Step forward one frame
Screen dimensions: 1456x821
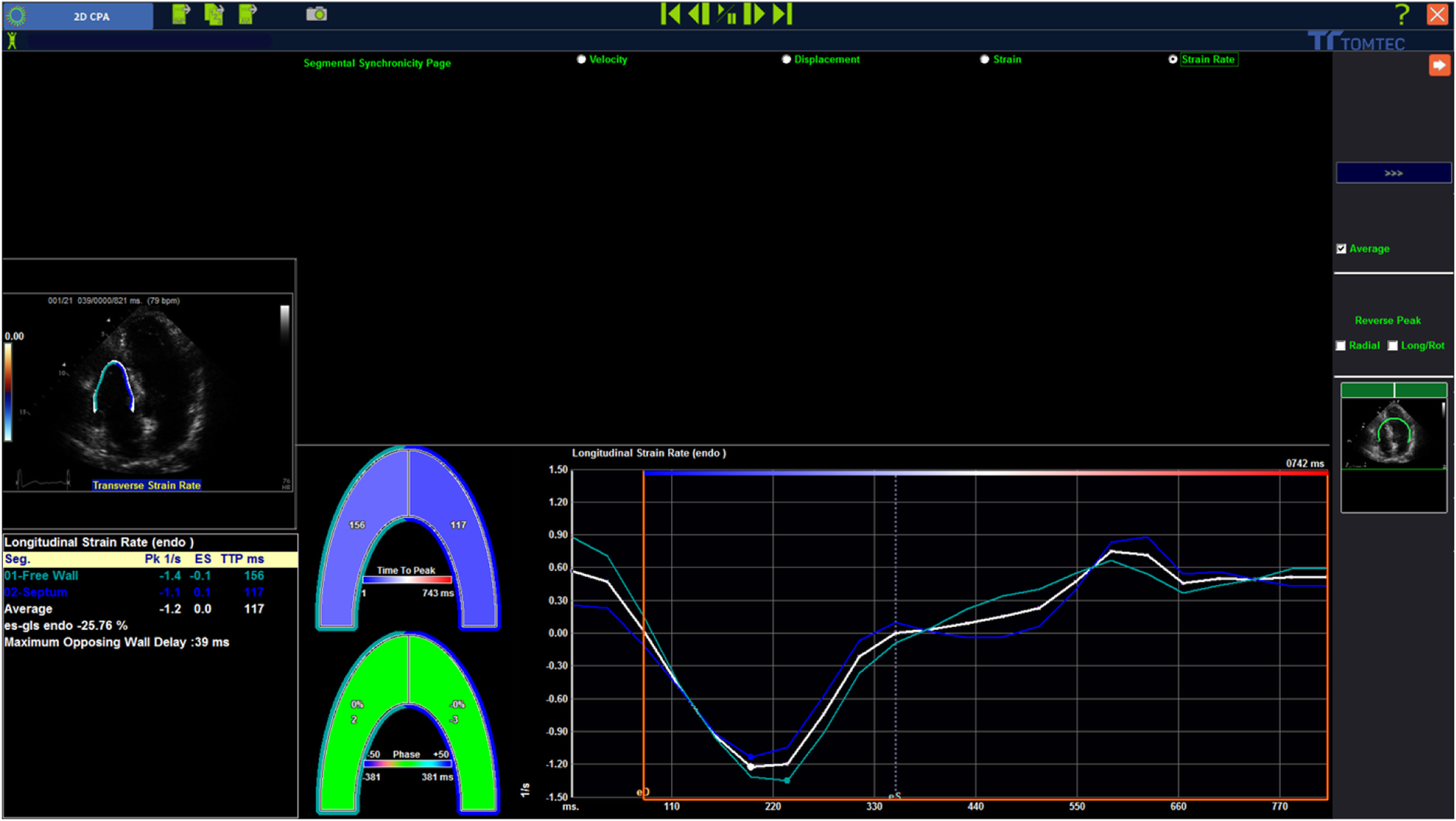tap(754, 14)
